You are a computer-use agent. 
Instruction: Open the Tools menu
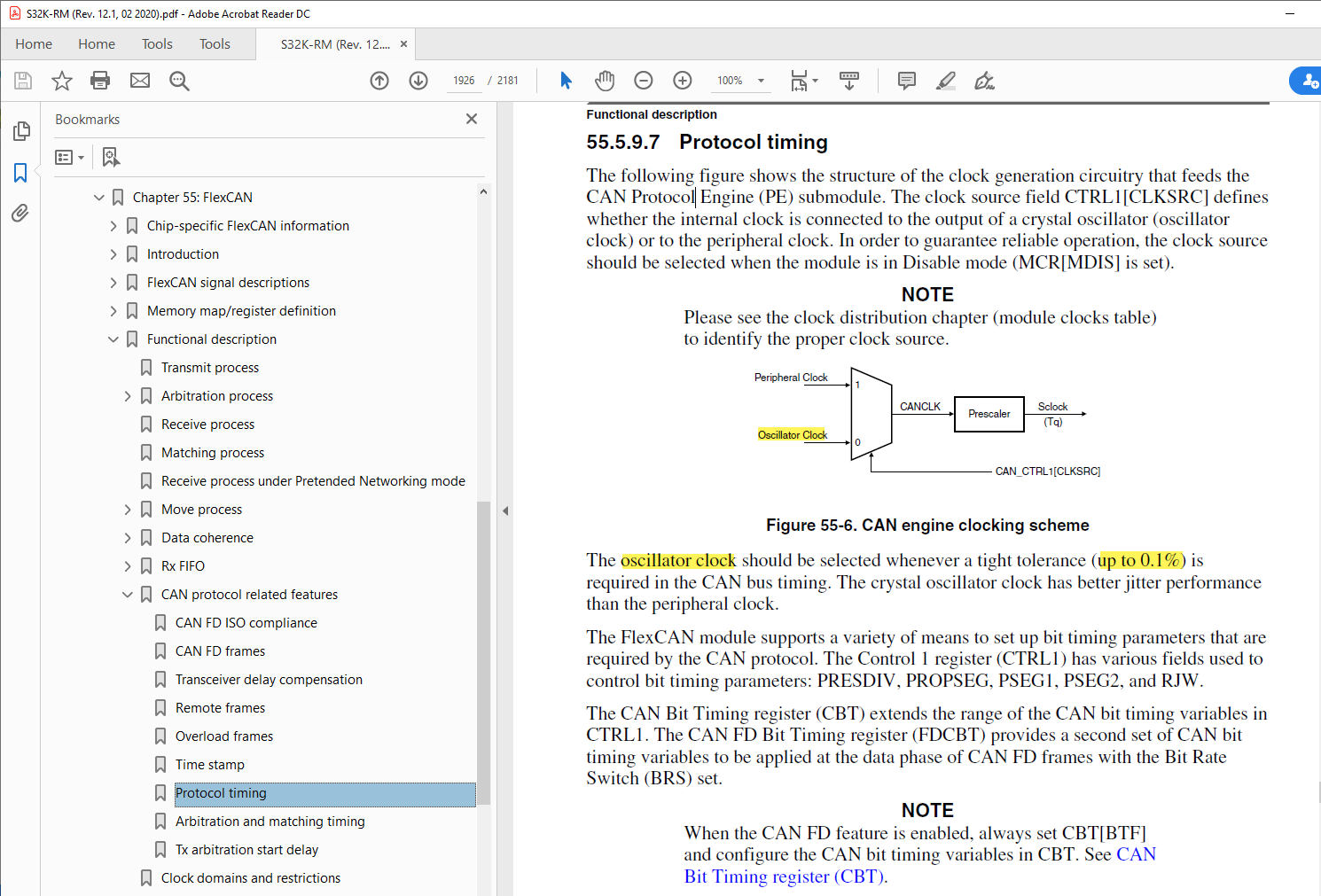[157, 43]
